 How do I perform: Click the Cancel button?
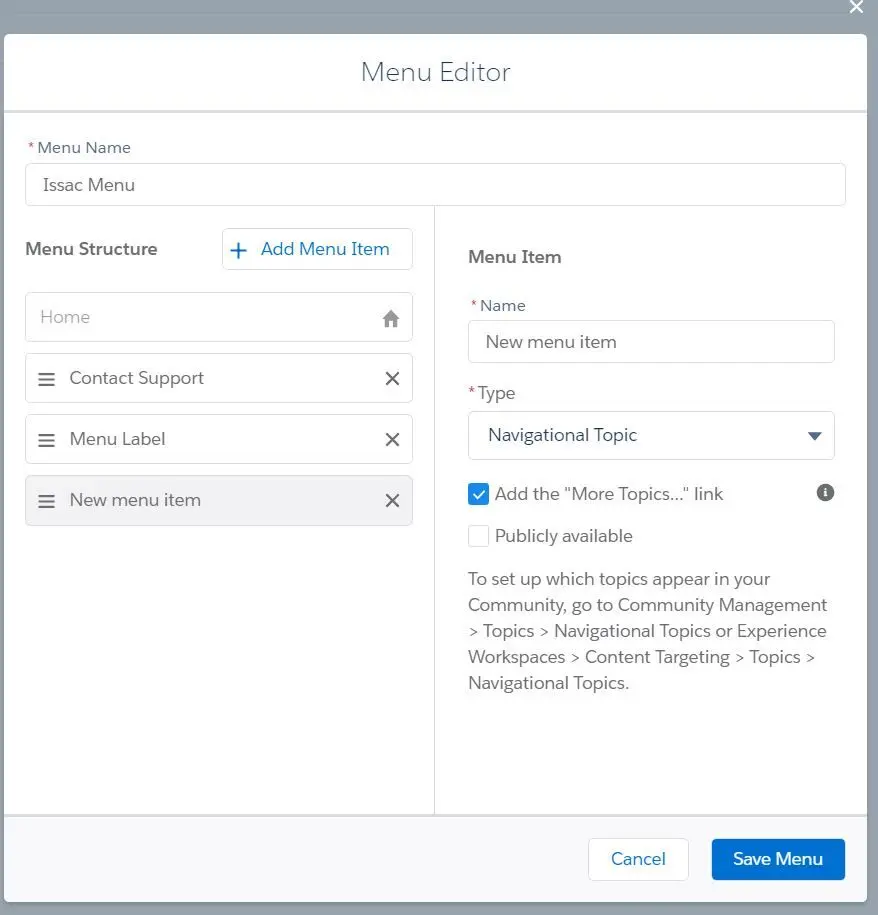[638, 859]
